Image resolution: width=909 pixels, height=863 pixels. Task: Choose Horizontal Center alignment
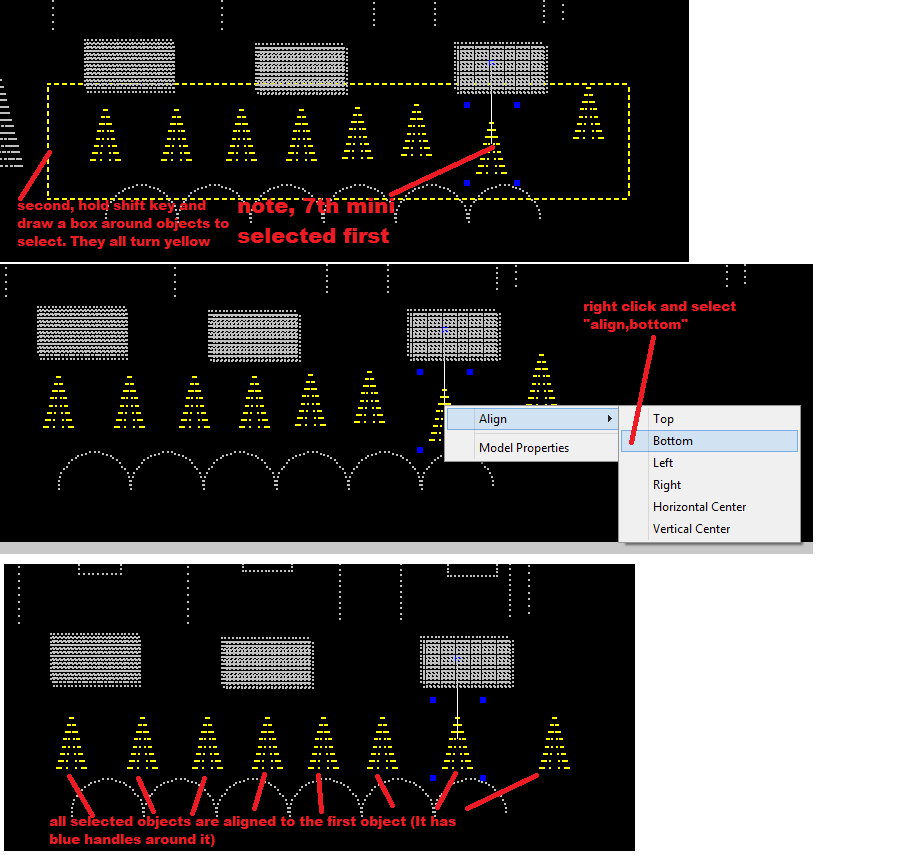(709, 507)
